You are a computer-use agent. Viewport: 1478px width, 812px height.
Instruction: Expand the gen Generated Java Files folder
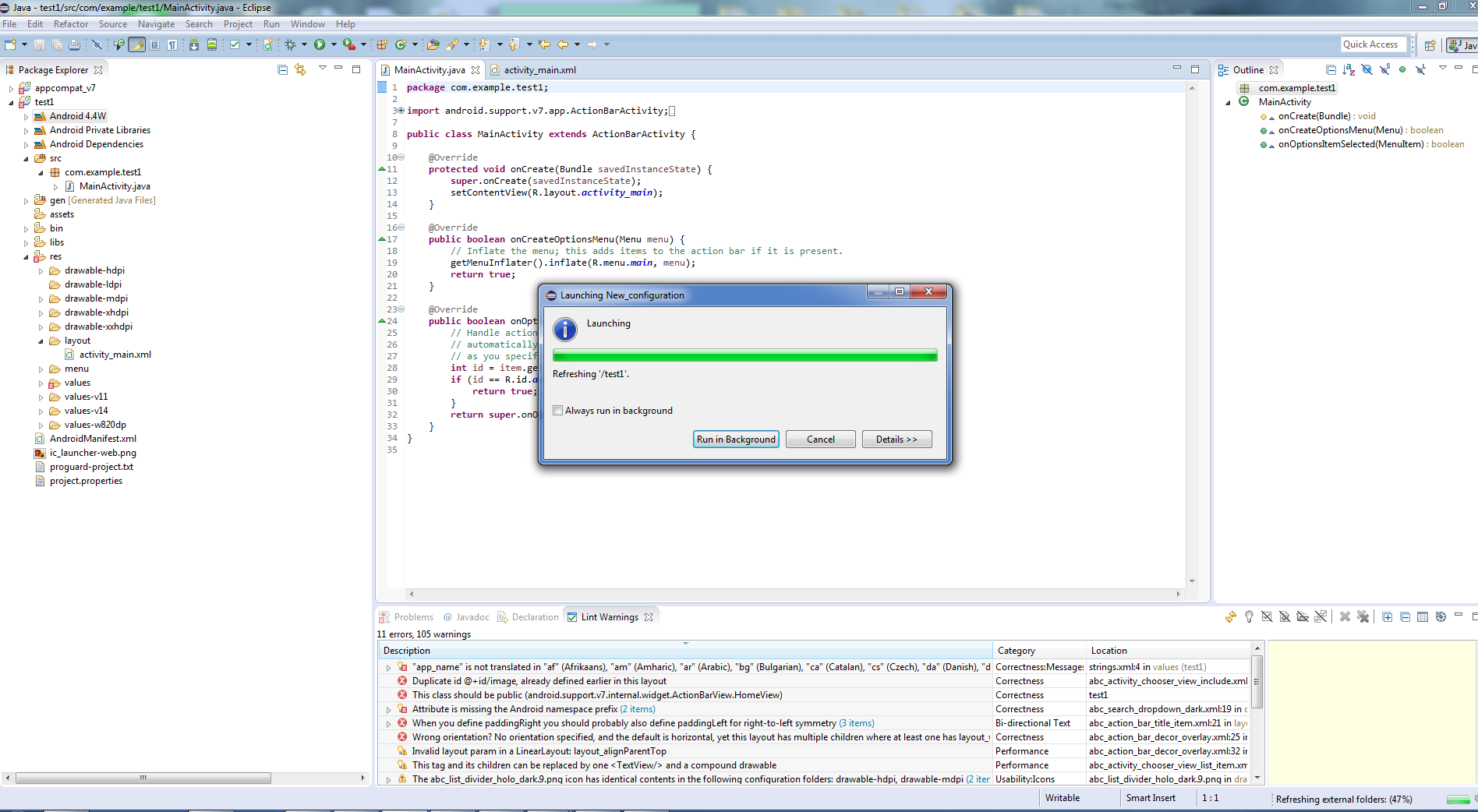(26, 201)
